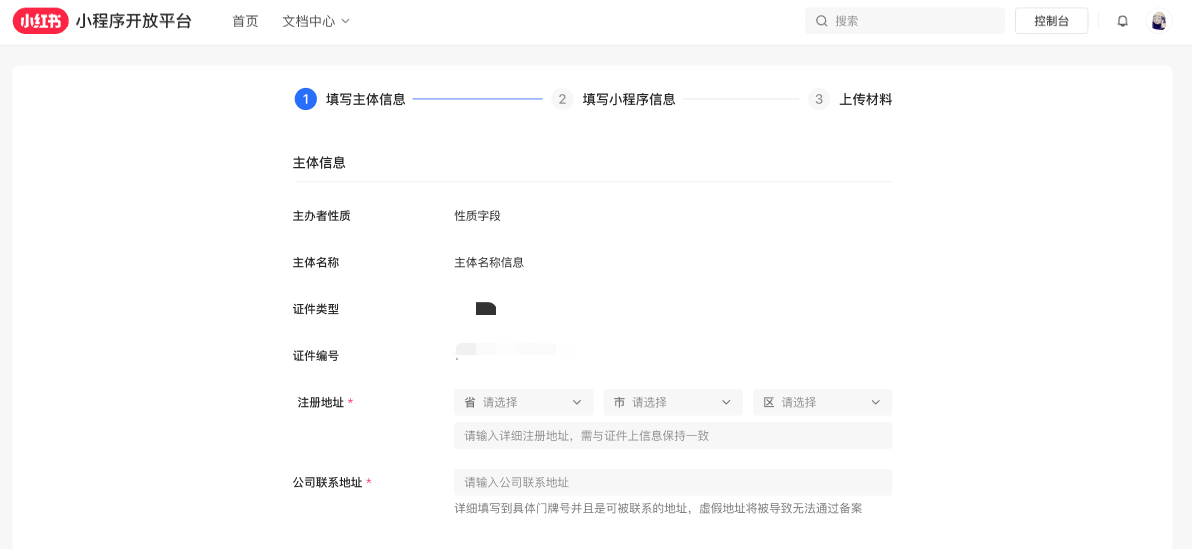1192x549 pixels.
Task: Open the 文档中心 dropdown menu
Action: point(316,21)
